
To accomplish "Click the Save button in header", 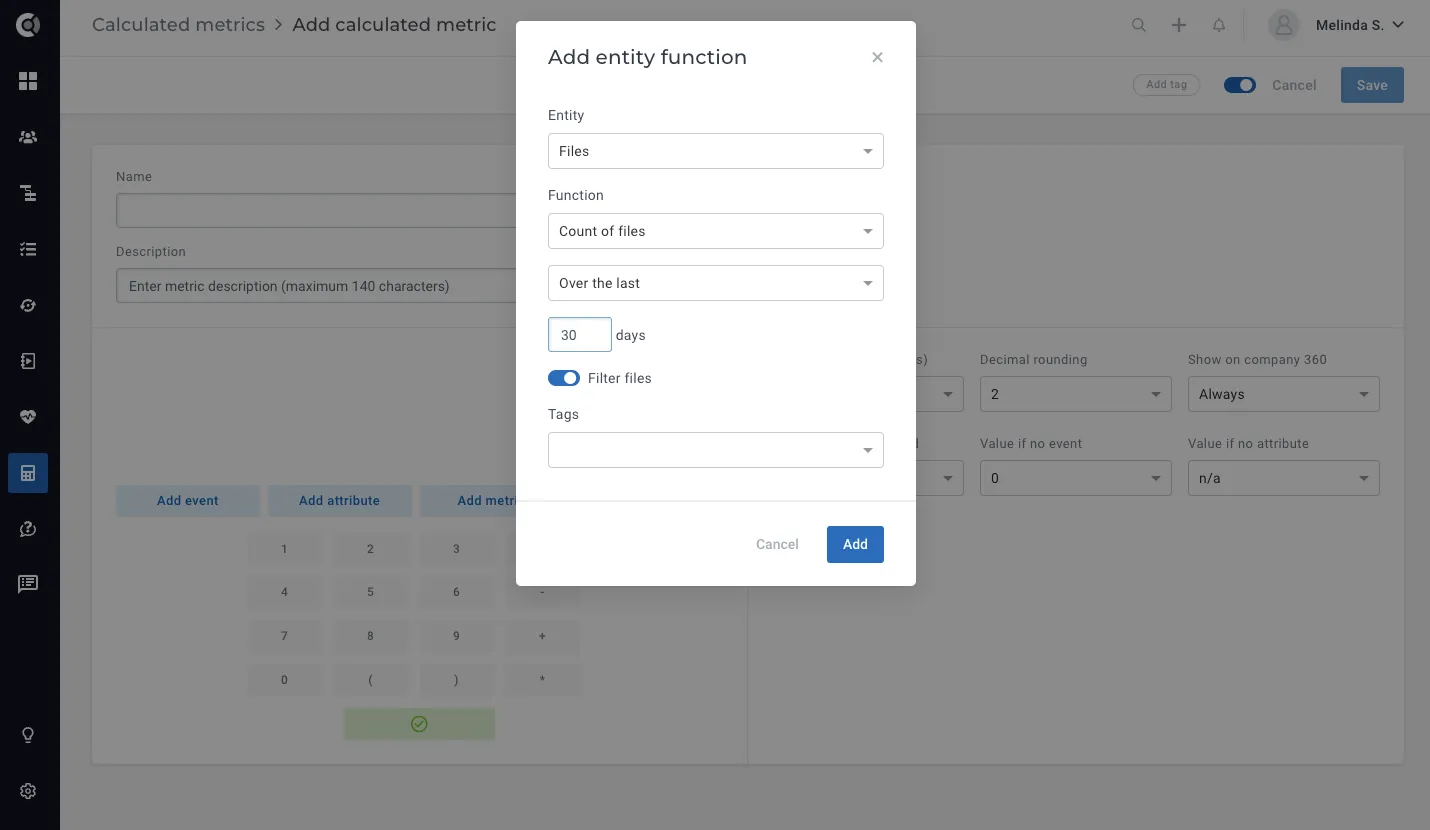I will pyautogui.click(x=1372, y=85).
